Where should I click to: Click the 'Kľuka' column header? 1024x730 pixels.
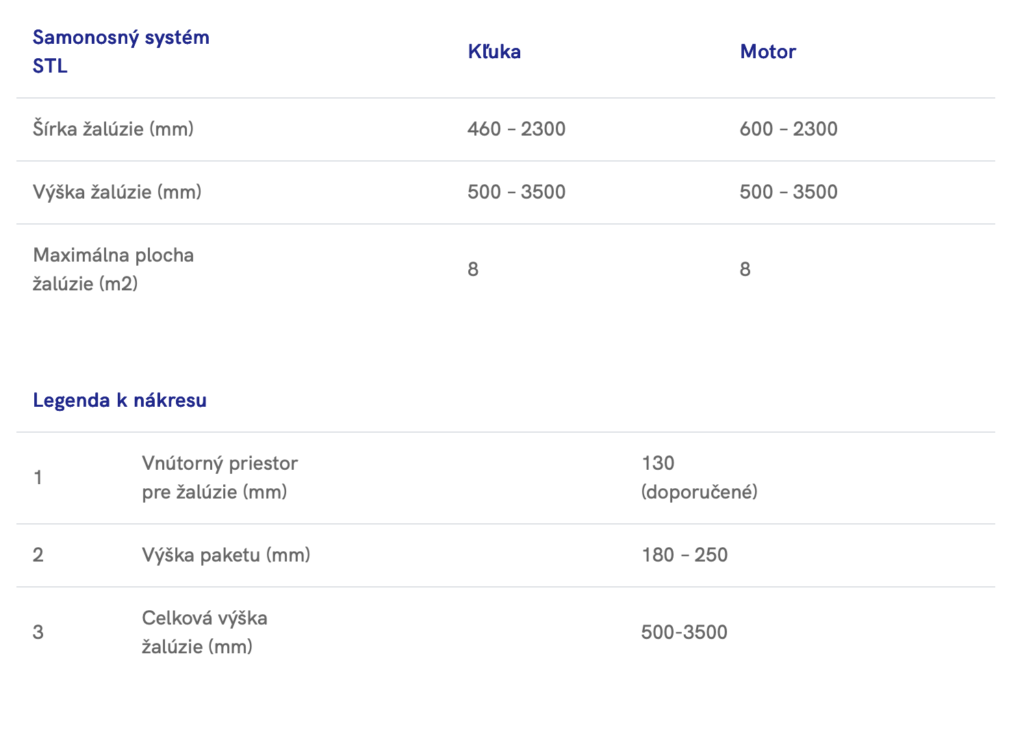(x=494, y=52)
